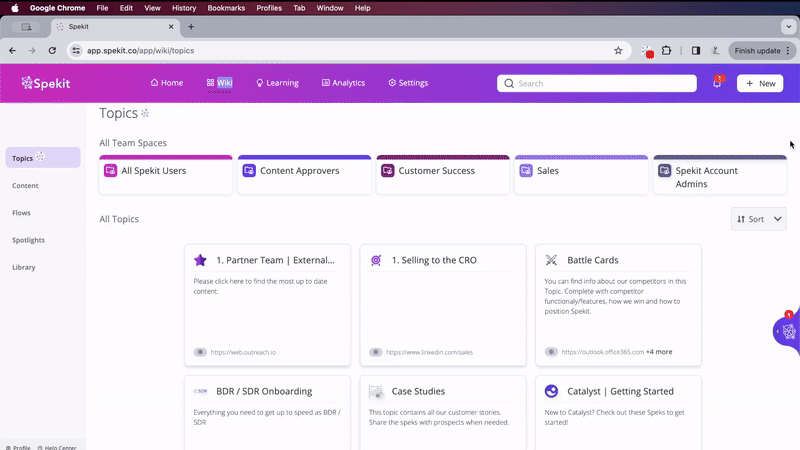Open the Help Center link

[57, 447]
